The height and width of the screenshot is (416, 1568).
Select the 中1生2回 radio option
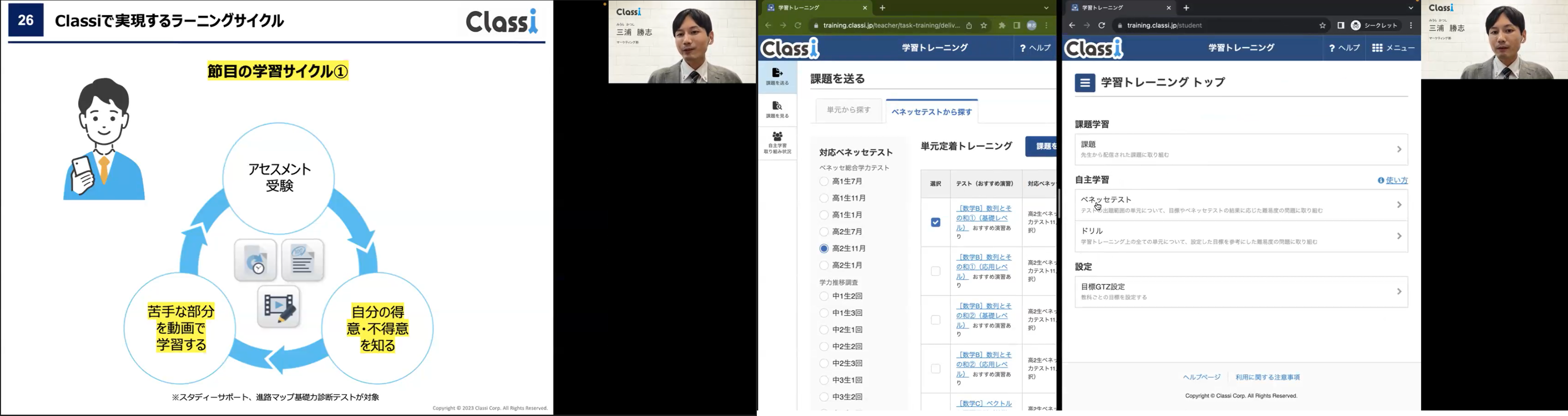(824, 296)
